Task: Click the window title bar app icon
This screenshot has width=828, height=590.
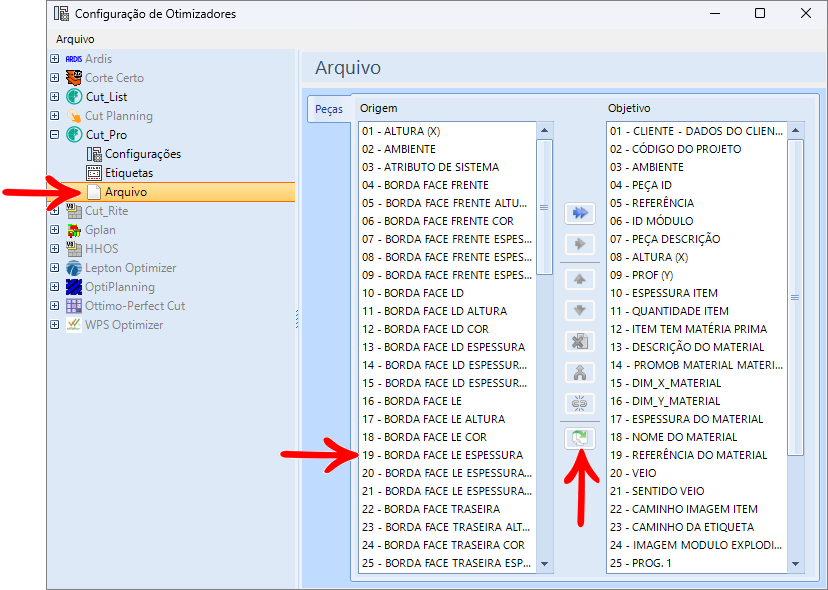Action: point(61,14)
